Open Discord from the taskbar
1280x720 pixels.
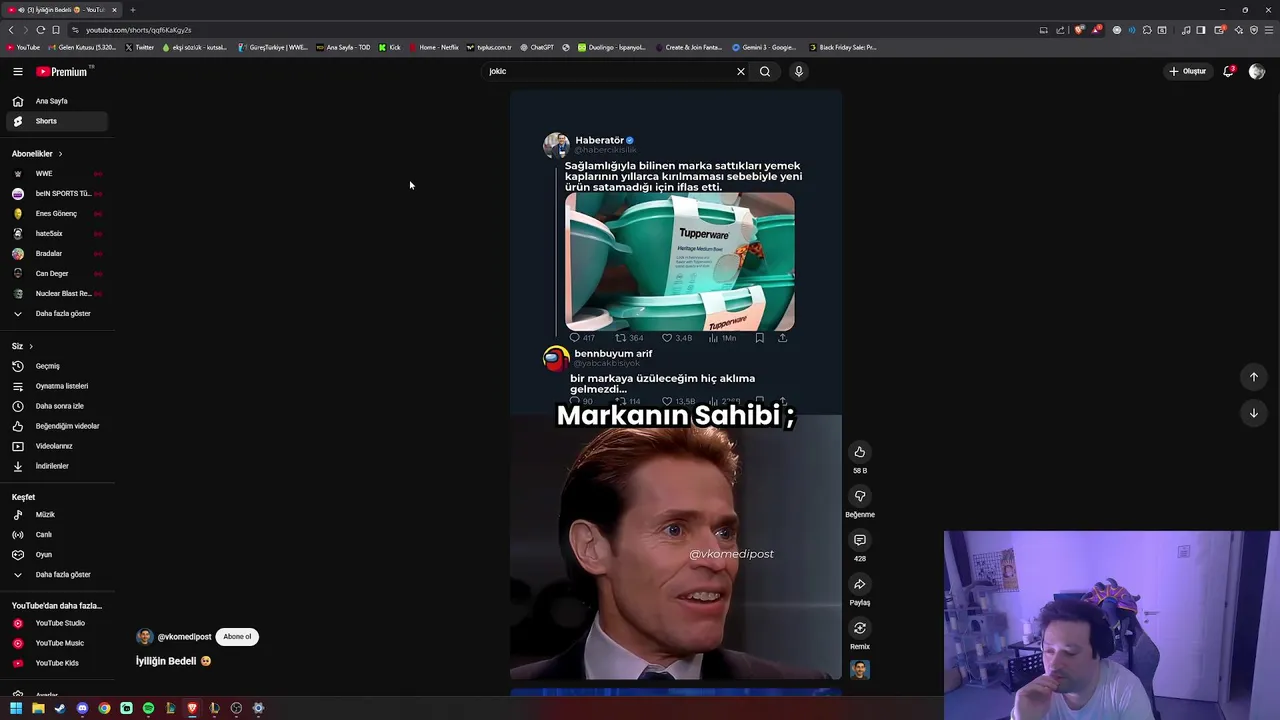pyautogui.click(x=82, y=708)
